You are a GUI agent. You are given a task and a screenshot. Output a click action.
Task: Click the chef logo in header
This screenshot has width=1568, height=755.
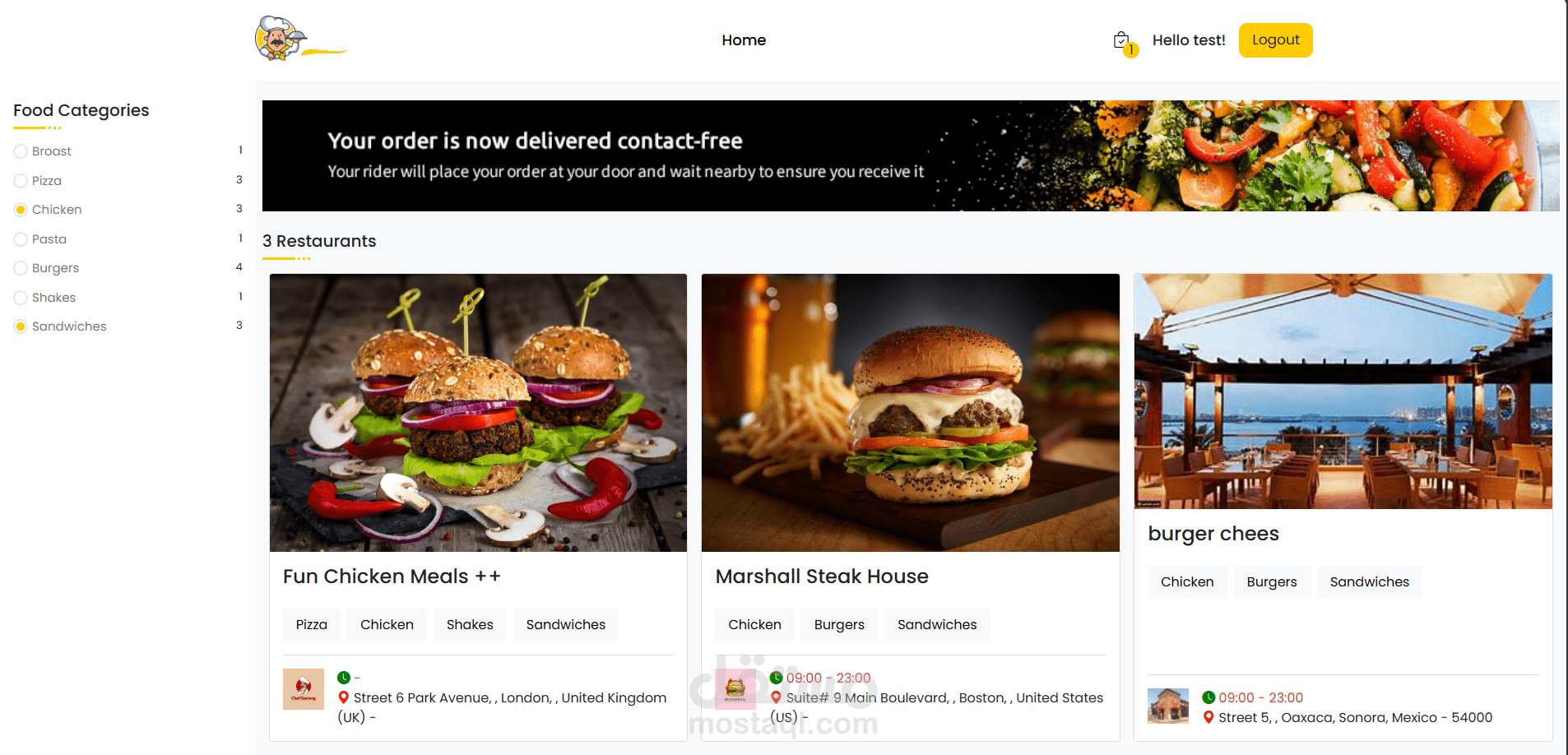tap(300, 39)
